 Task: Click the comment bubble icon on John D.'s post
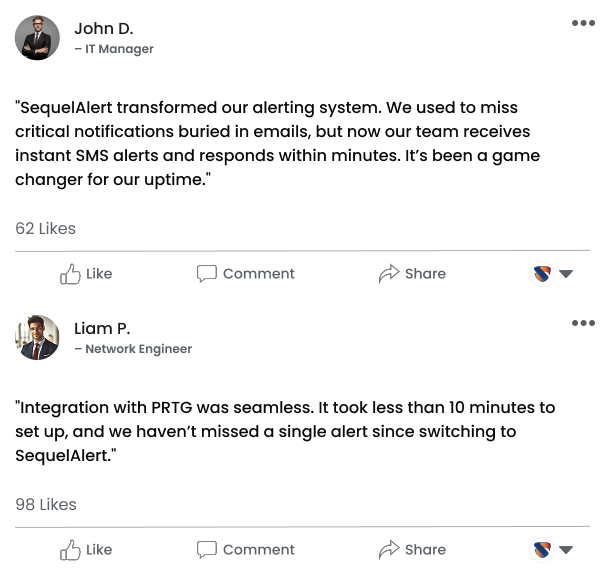point(206,274)
